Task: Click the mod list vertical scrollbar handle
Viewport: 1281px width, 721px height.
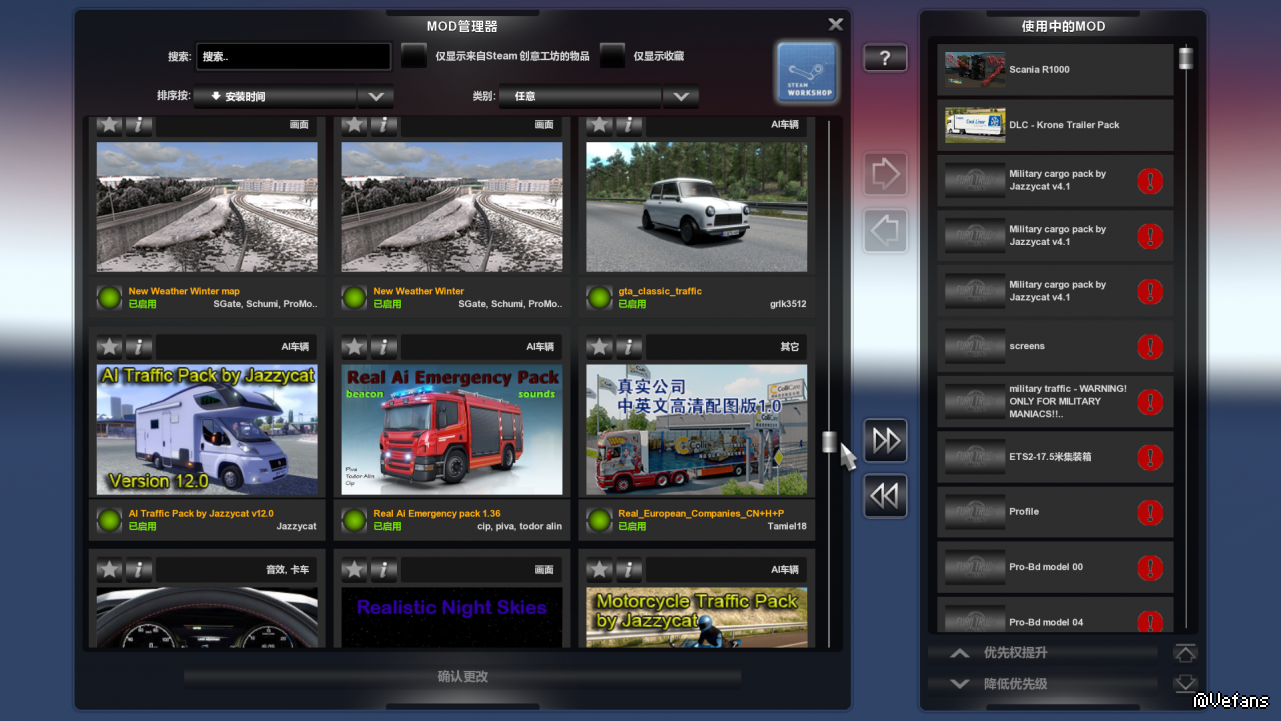Action: 829,442
